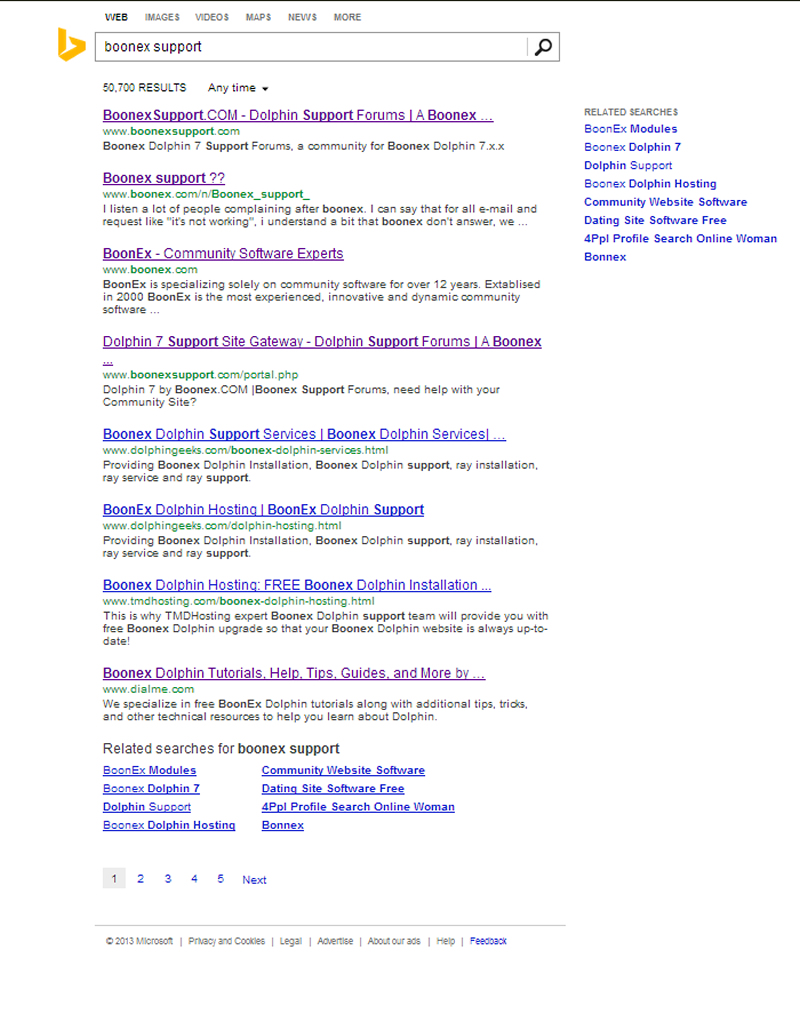The height and width of the screenshot is (1022, 800).
Task: Click Bonnex in sidebar related searches
Action: pyautogui.click(x=605, y=257)
